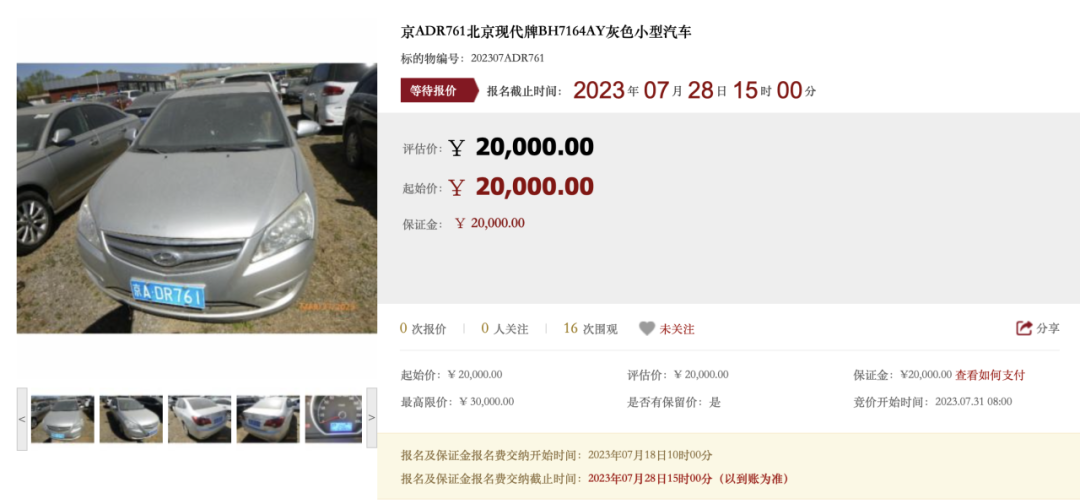Open the dashboard speedometer thumbnail
Viewport: 1080px width, 504px height.
(x=333, y=419)
